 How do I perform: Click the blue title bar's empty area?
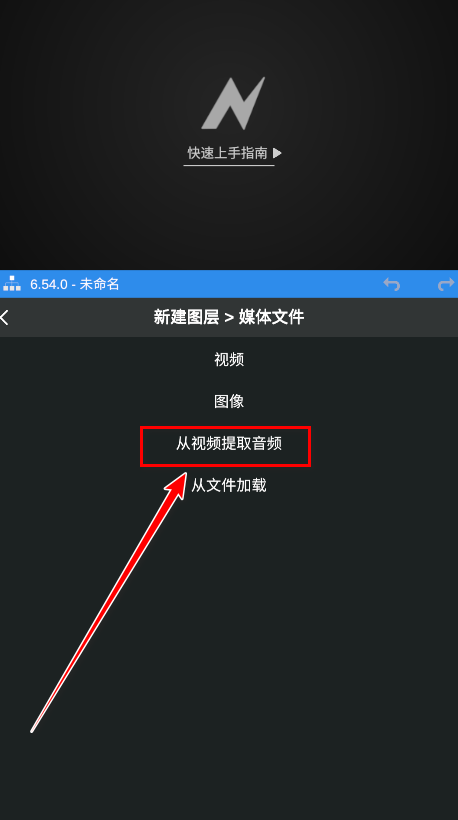[251, 284]
